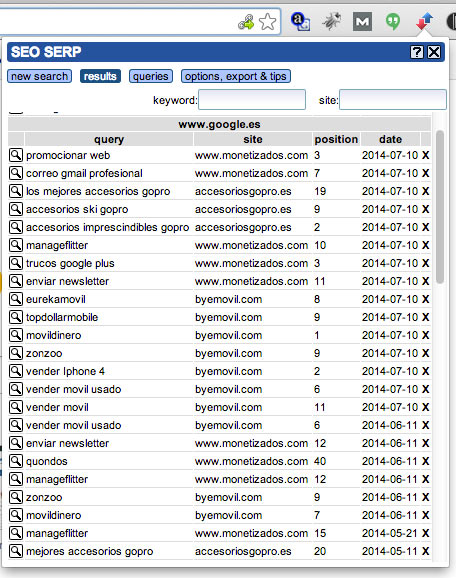The height and width of the screenshot is (578, 456).
Task: Re-run search for los mejores accesorios gopro
Action: pyautogui.click(x=16, y=191)
